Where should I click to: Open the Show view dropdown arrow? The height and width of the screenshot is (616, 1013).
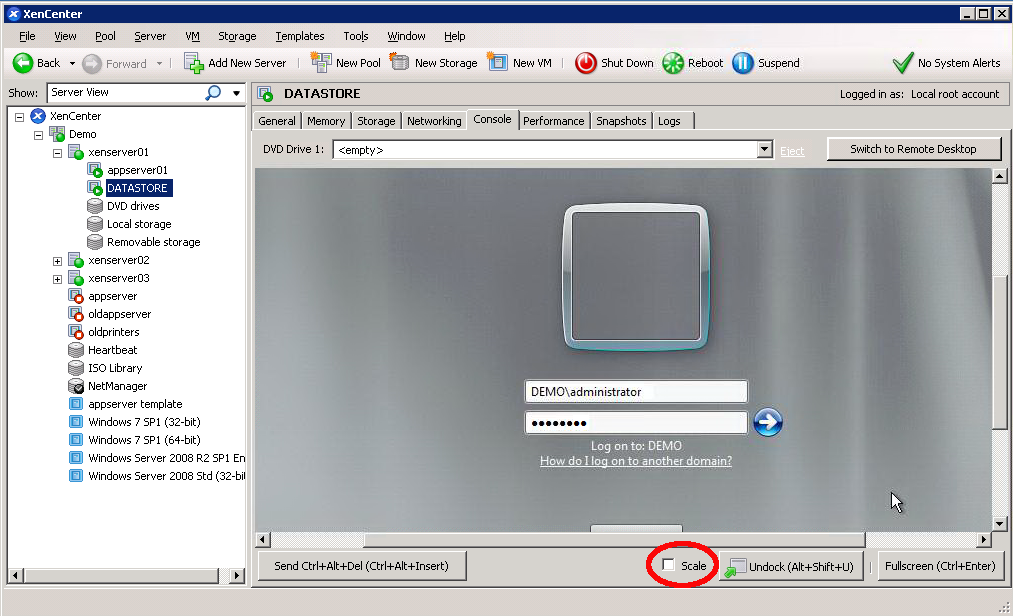[236, 93]
